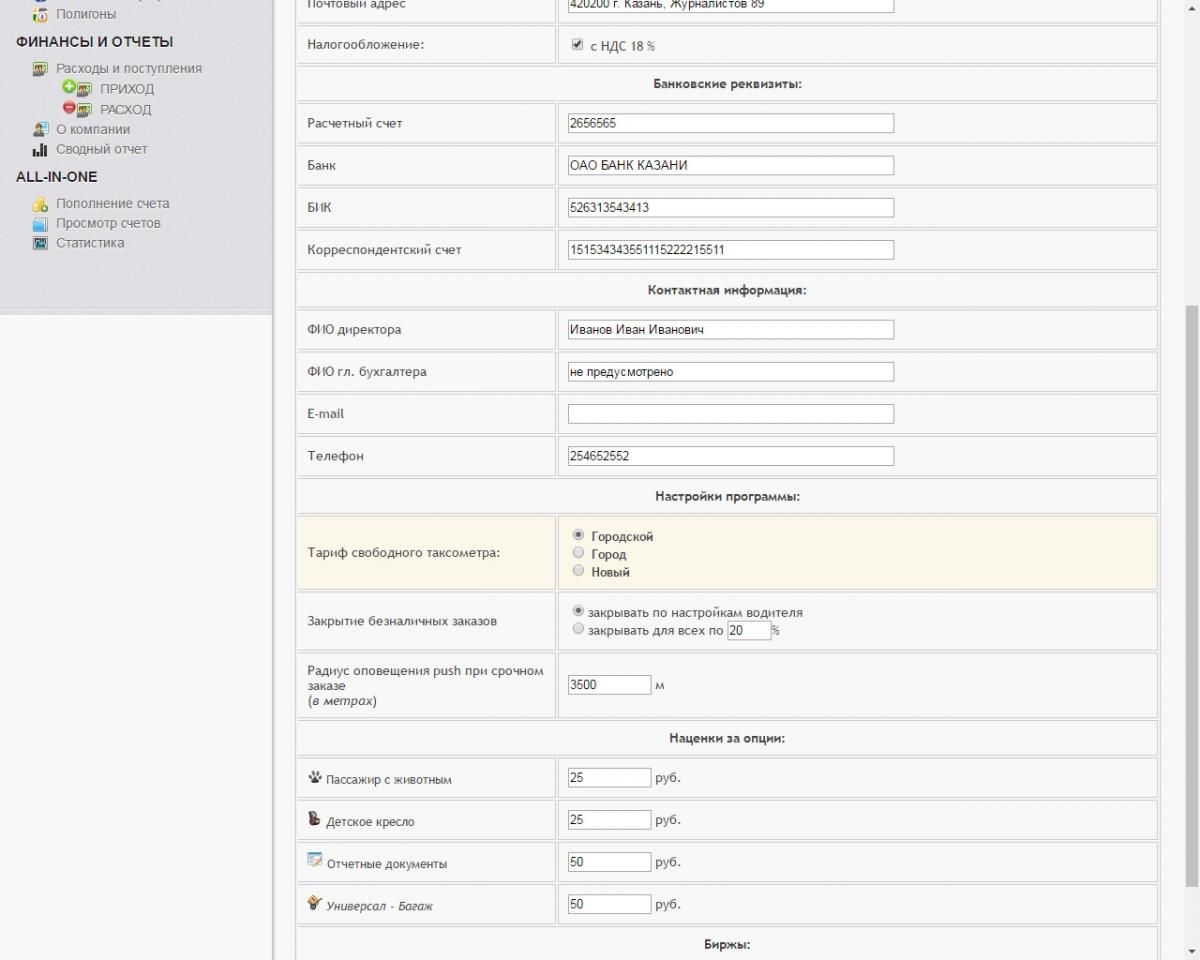1200x960 pixels.
Task: Click the paw icon for Пассажир с животным
Action: pyautogui.click(x=315, y=777)
